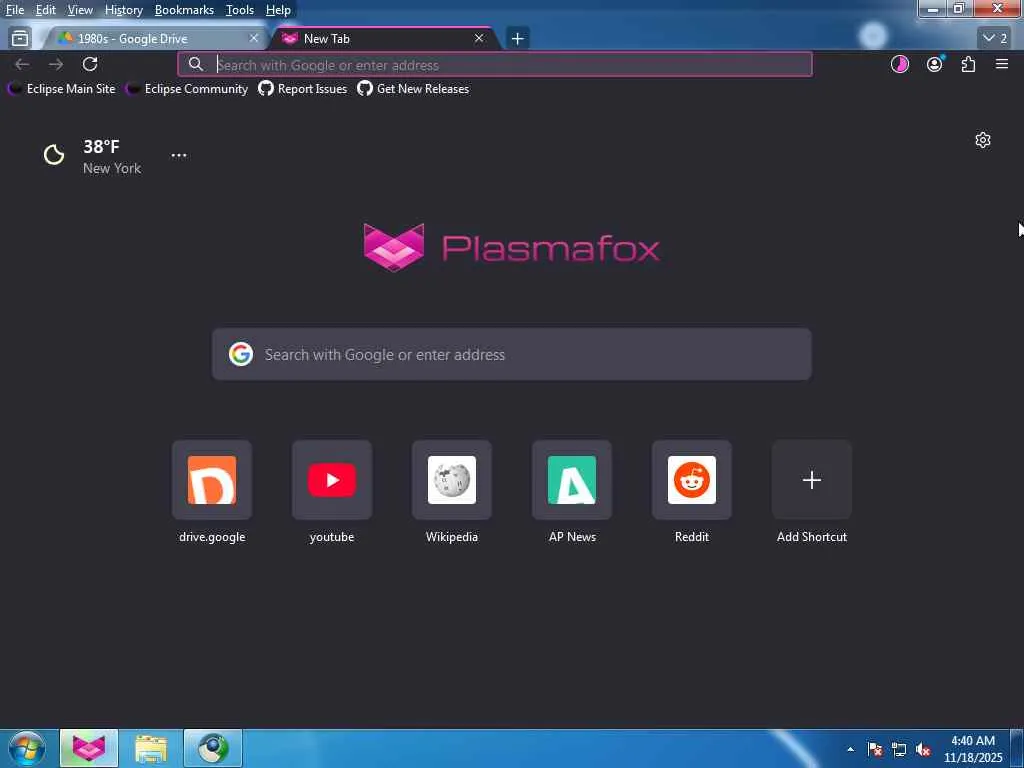This screenshot has height=768, width=1024.
Task: Open the View menu
Action: (x=80, y=10)
